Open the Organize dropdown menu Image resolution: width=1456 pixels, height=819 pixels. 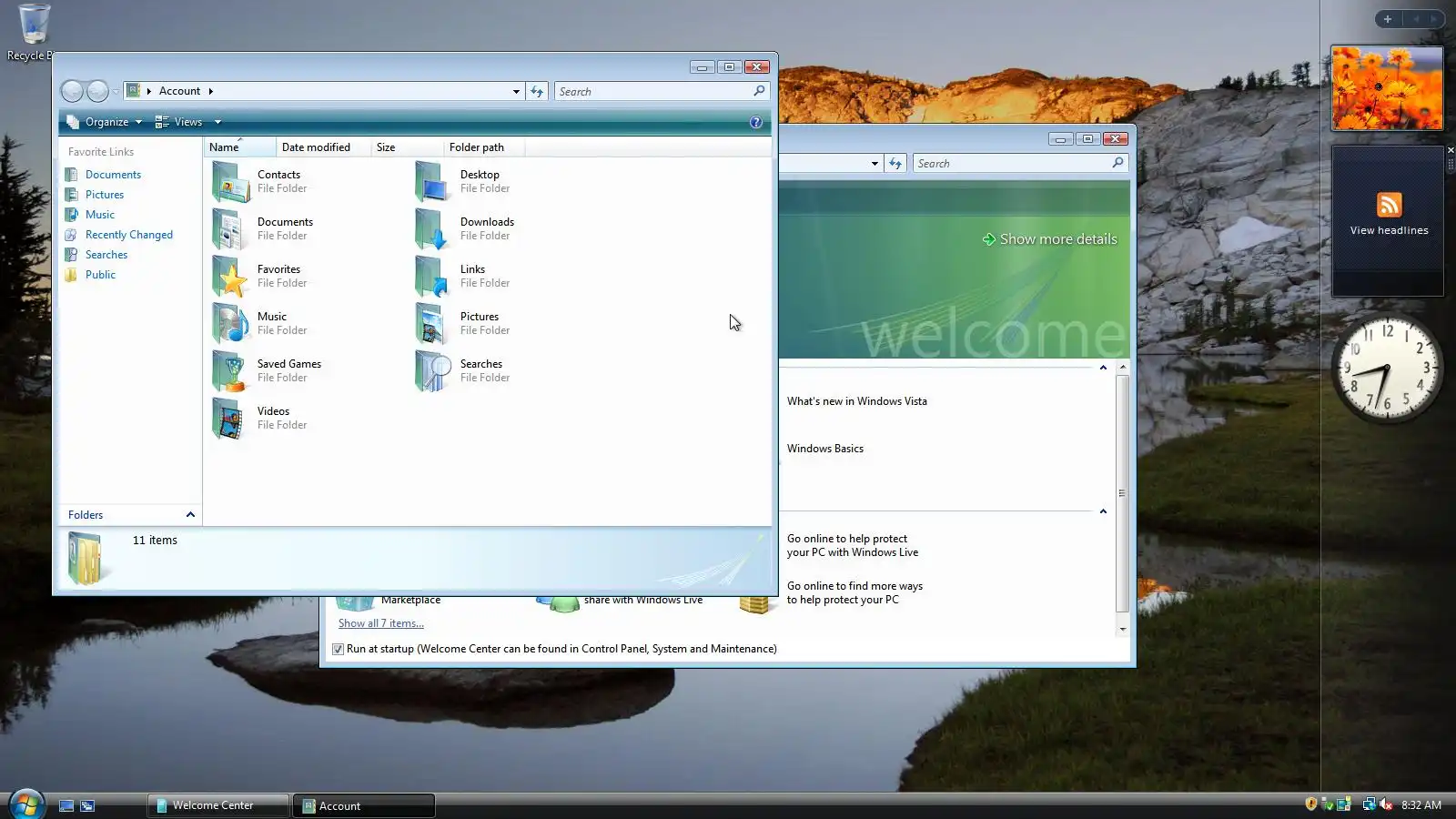pos(105,122)
